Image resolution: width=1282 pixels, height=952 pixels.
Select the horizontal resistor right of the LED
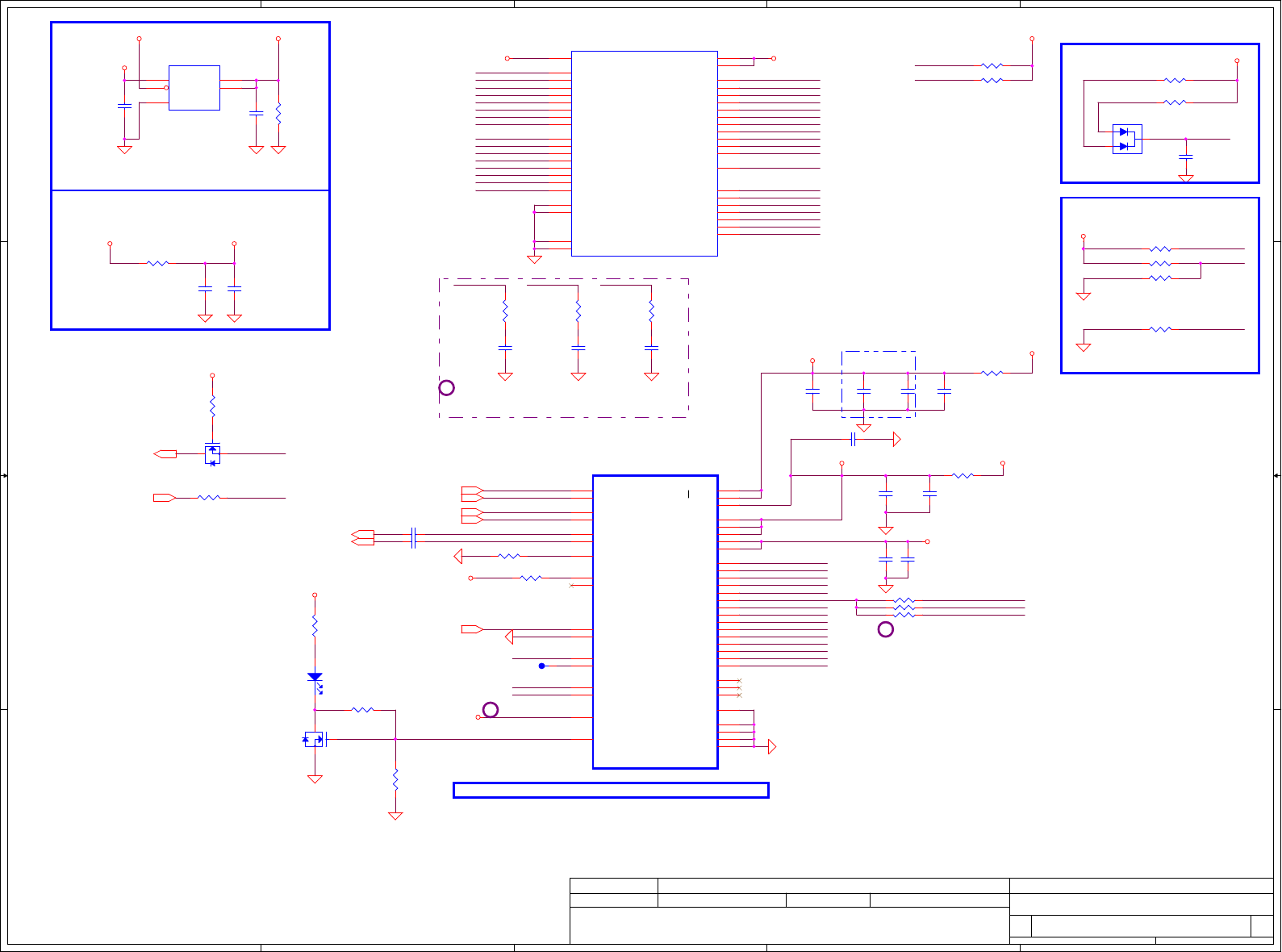[363, 710]
